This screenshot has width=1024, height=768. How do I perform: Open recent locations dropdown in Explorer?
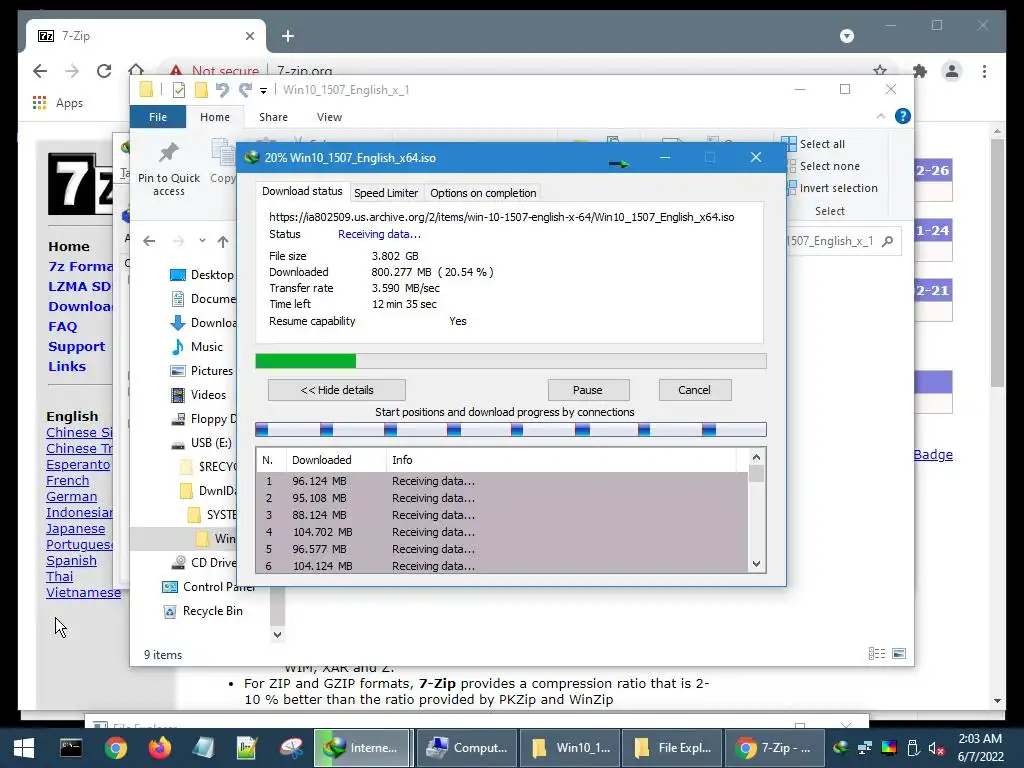pos(202,241)
